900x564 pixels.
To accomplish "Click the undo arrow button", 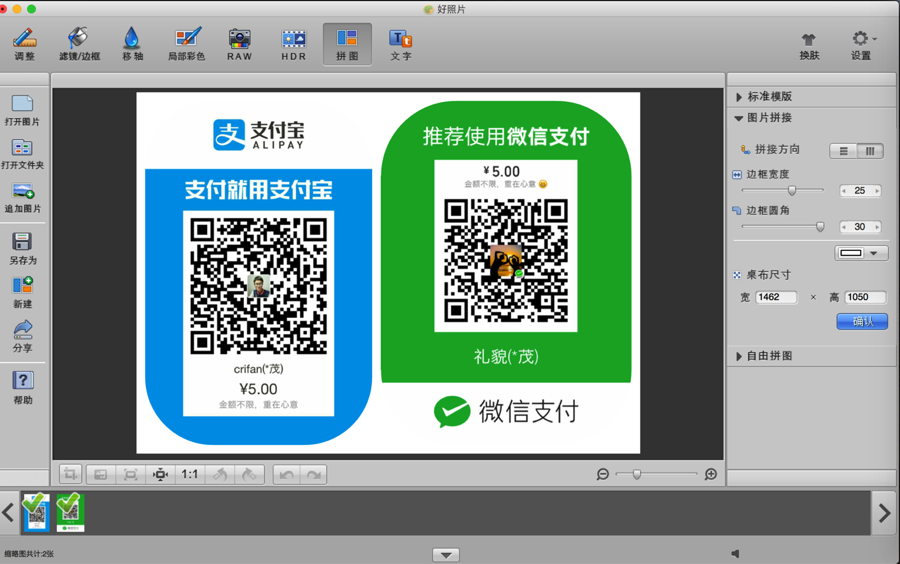I will coord(286,474).
